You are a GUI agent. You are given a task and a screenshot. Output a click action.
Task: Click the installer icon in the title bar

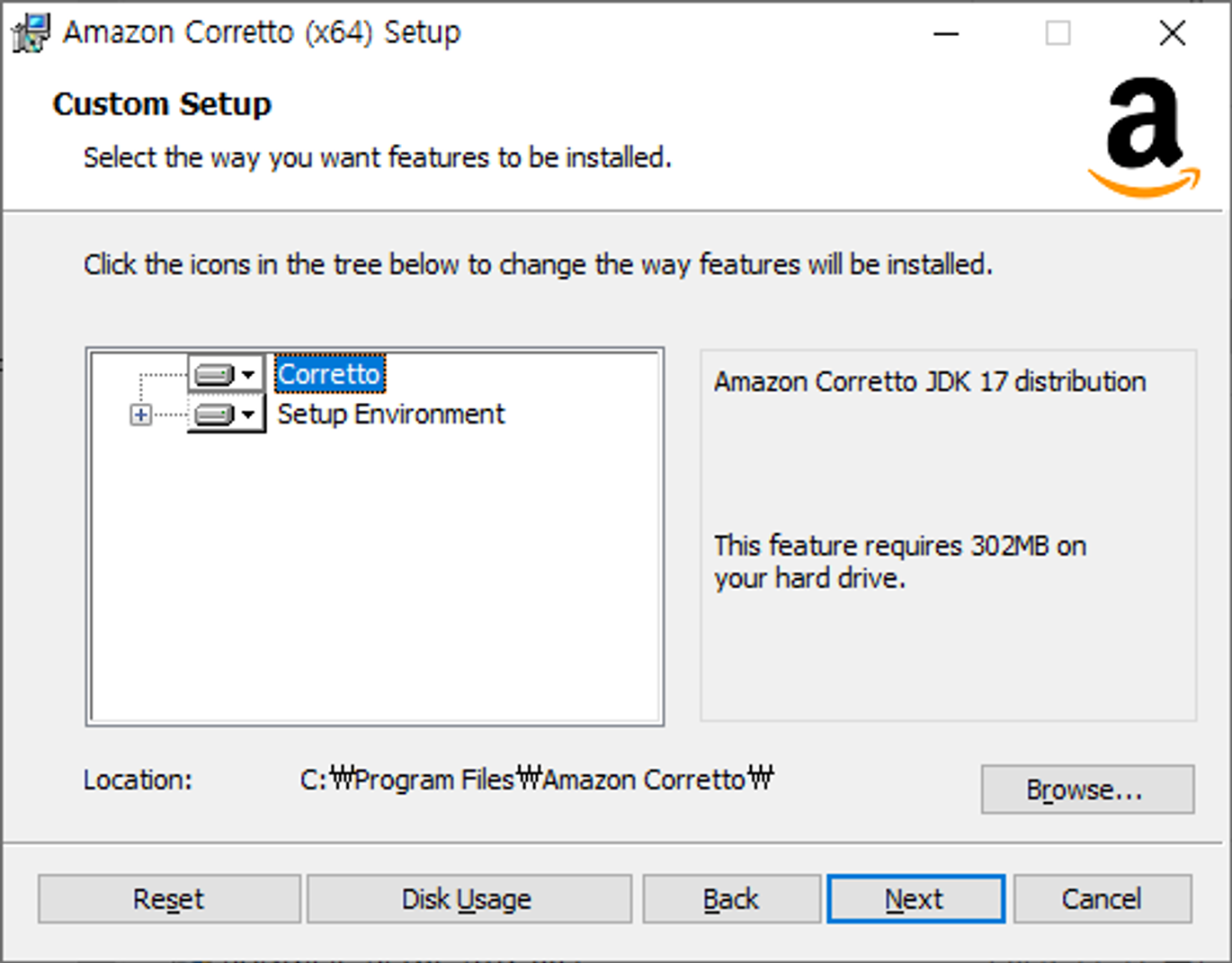(x=31, y=33)
